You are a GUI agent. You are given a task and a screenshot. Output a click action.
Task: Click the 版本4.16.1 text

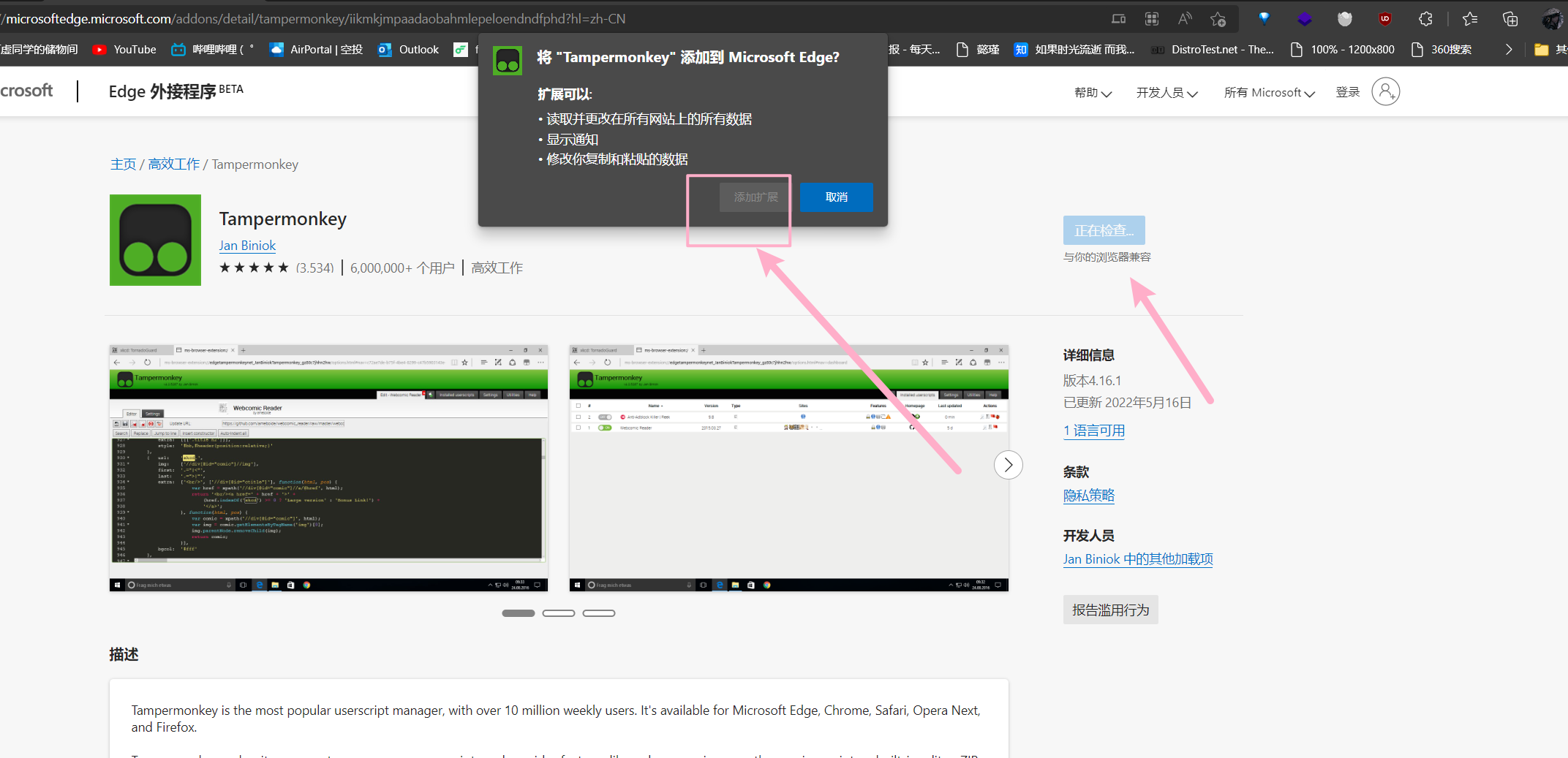click(x=1092, y=381)
